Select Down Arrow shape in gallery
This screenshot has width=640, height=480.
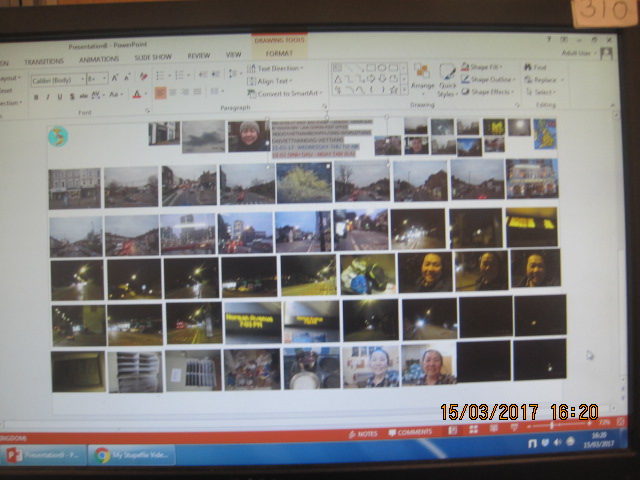382,78
